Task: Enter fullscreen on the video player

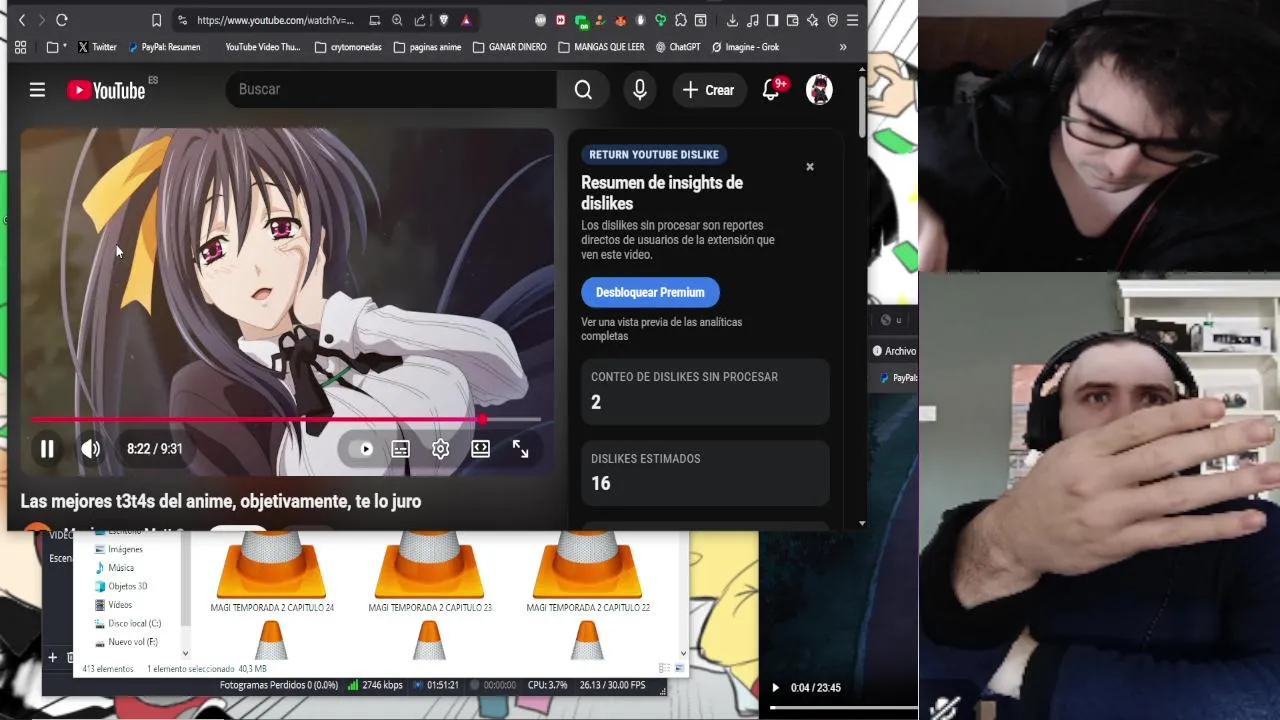Action: tap(521, 449)
